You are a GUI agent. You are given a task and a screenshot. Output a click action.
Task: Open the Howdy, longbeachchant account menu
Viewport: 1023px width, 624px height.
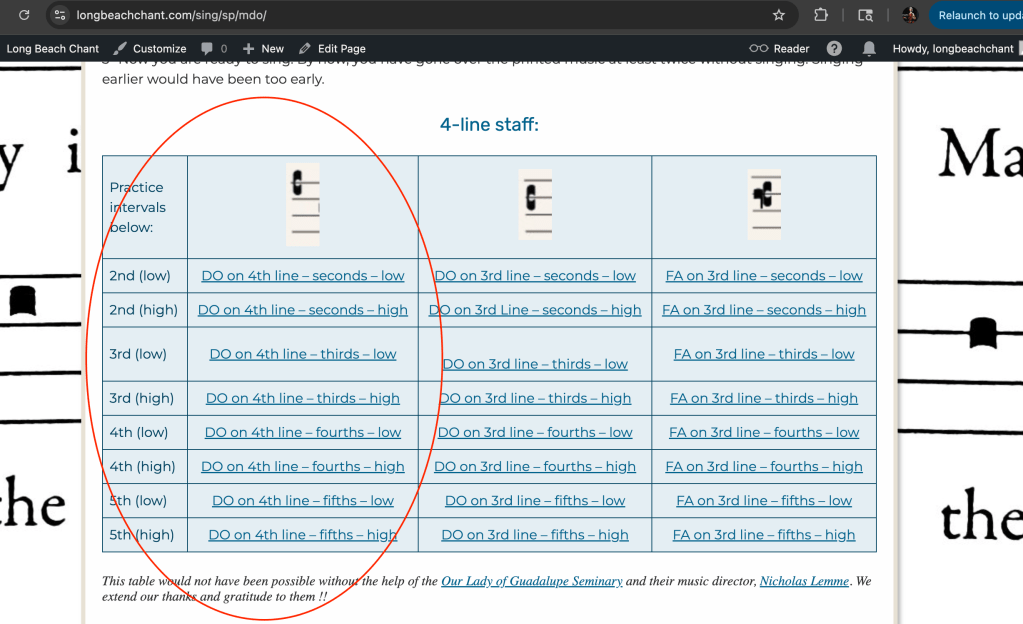952,48
